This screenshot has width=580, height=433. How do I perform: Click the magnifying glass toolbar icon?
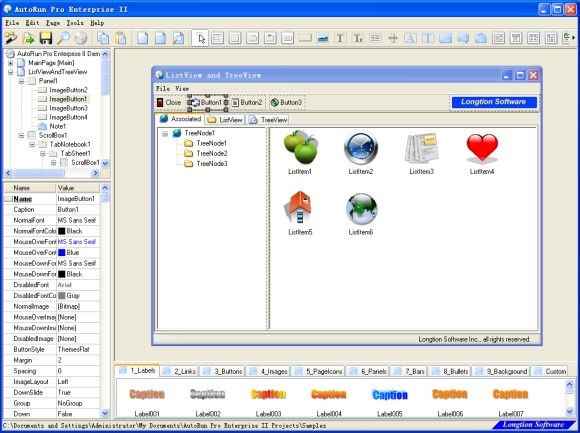[x=63, y=38]
